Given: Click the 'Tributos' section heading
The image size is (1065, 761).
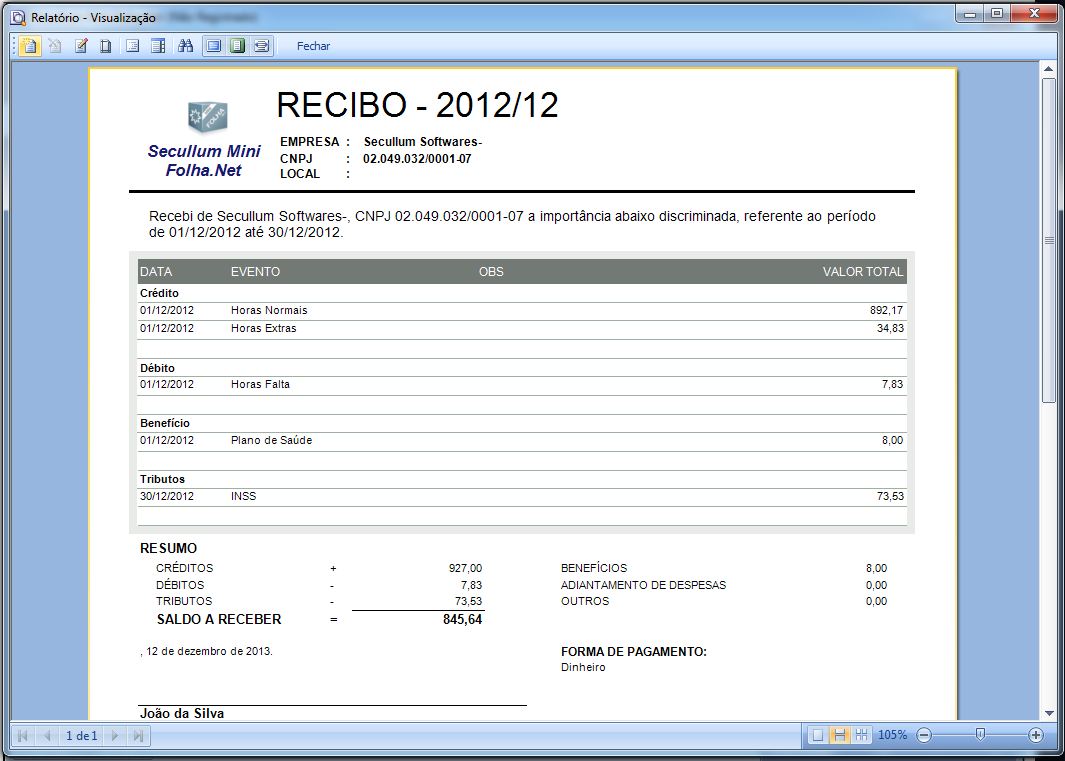Looking at the screenshot, I should tap(162, 480).
